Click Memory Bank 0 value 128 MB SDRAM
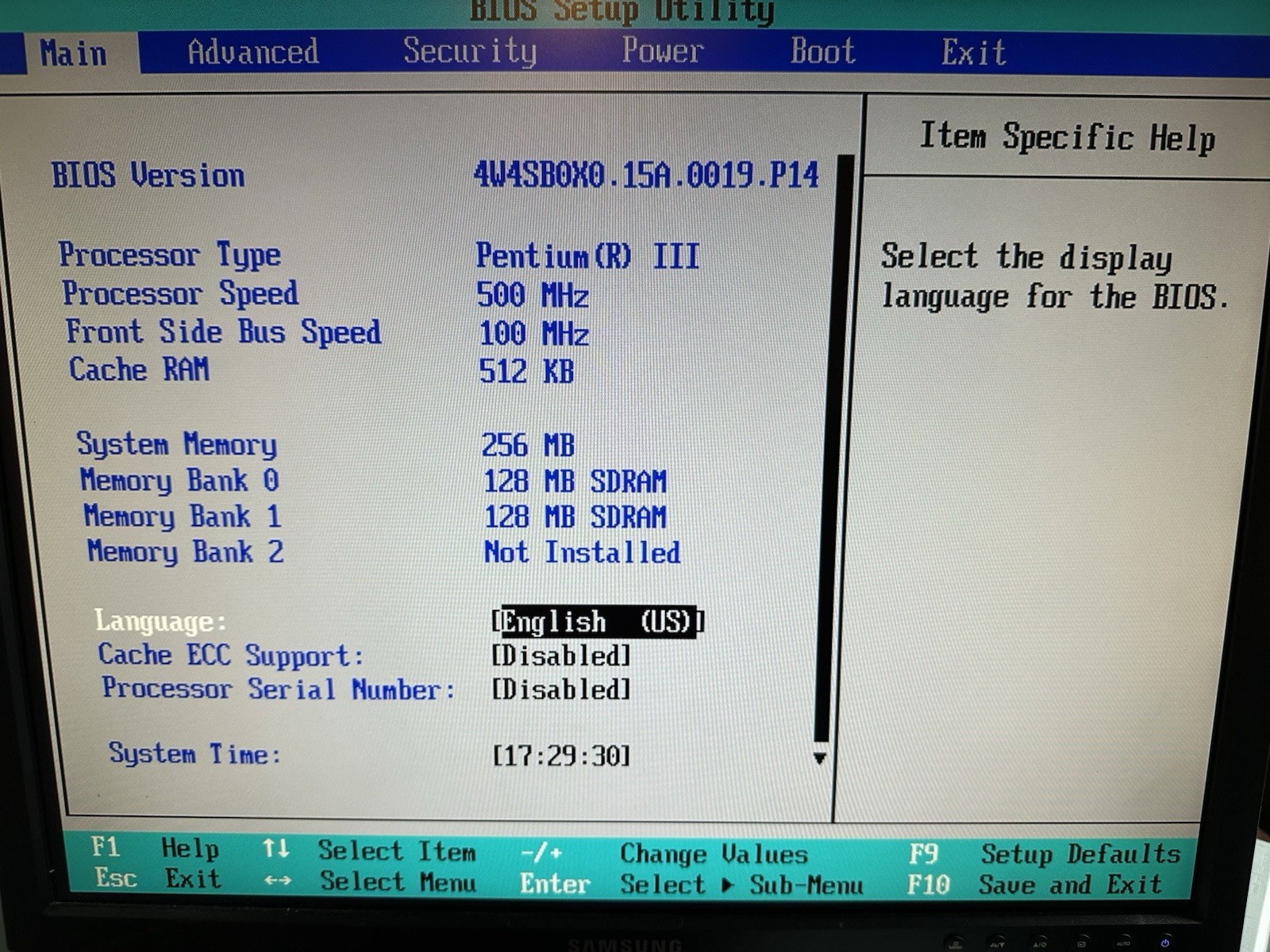This screenshot has width=1270, height=952. tap(575, 481)
